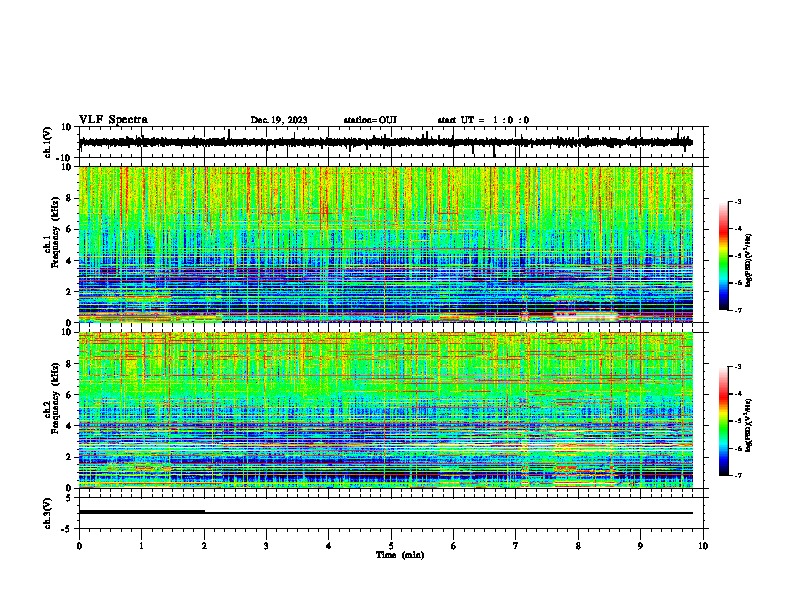
Task: Click the "6" kHz tick on ch.2 frequency axis
Action: (x=70, y=395)
